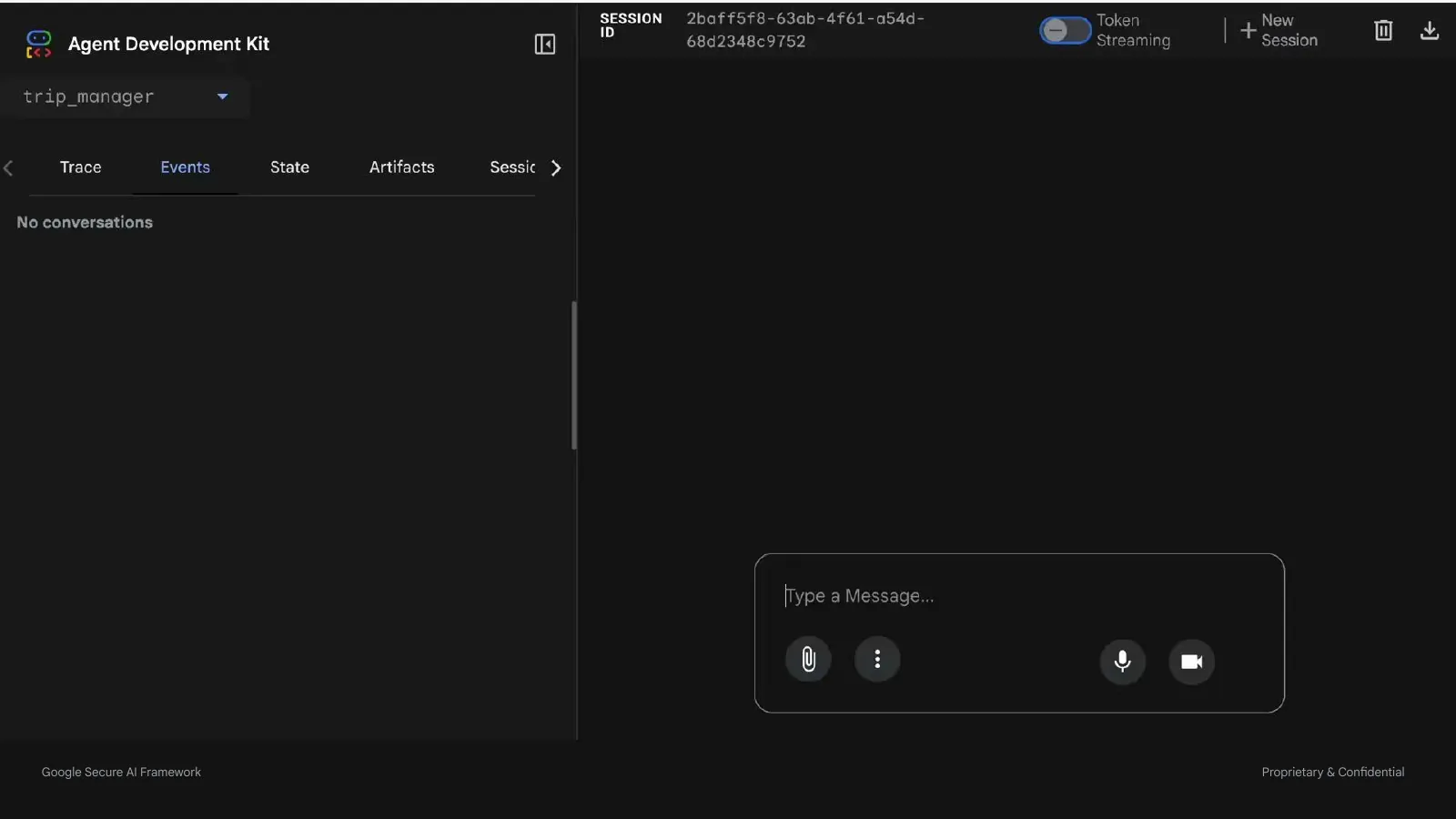The height and width of the screenshot is (819, 1456).
Task: Start video input with the camera icon
Action: click(x=1192, y=662)
